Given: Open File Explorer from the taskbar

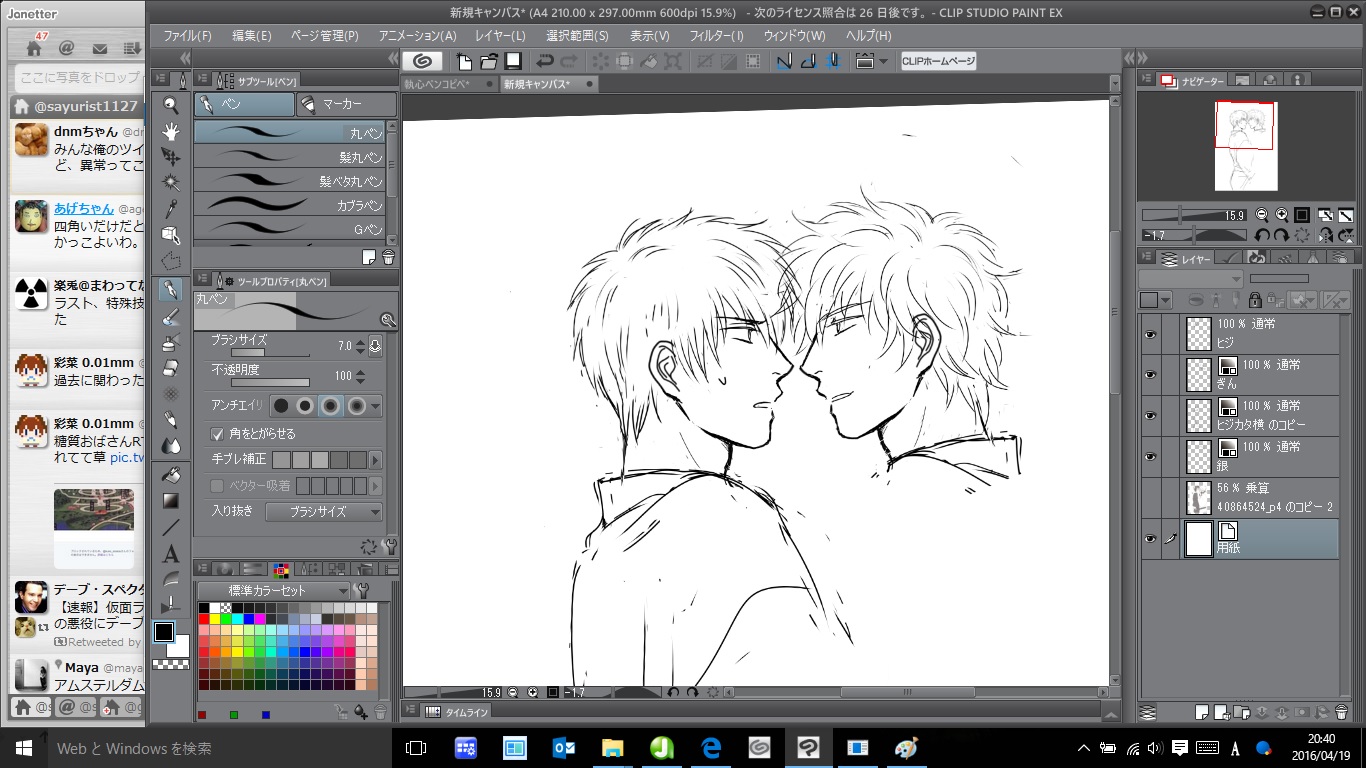Looking at the screenshot, I should [x=613, y=748].
